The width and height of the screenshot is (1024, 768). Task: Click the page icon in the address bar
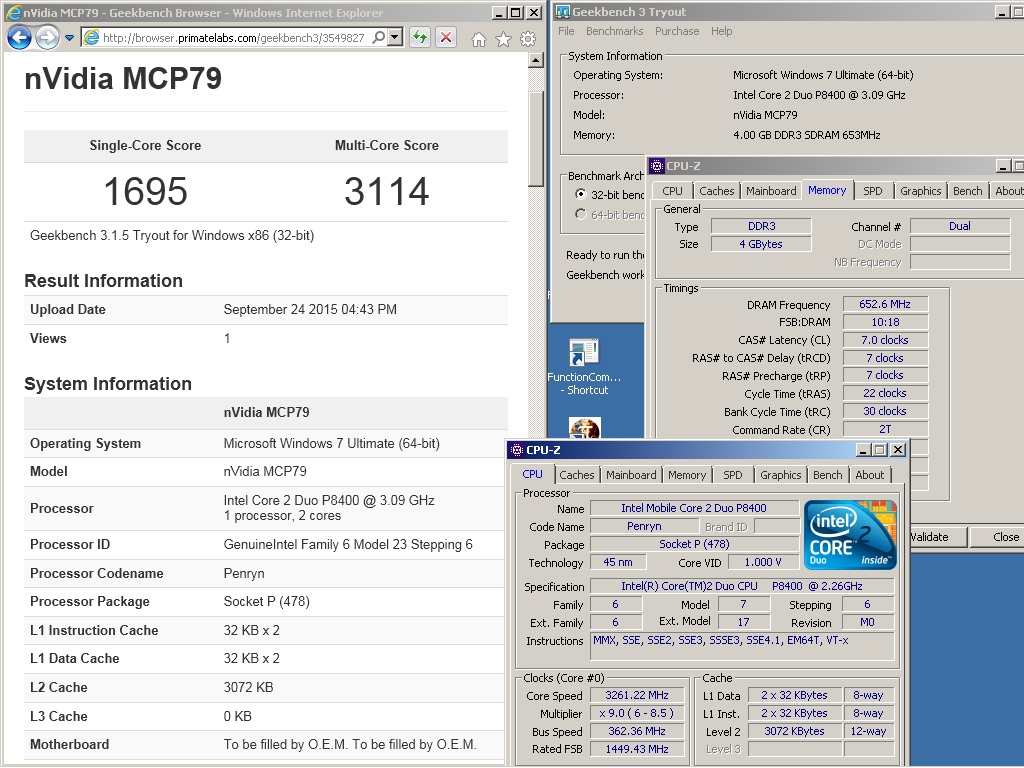tap(91, 38)
